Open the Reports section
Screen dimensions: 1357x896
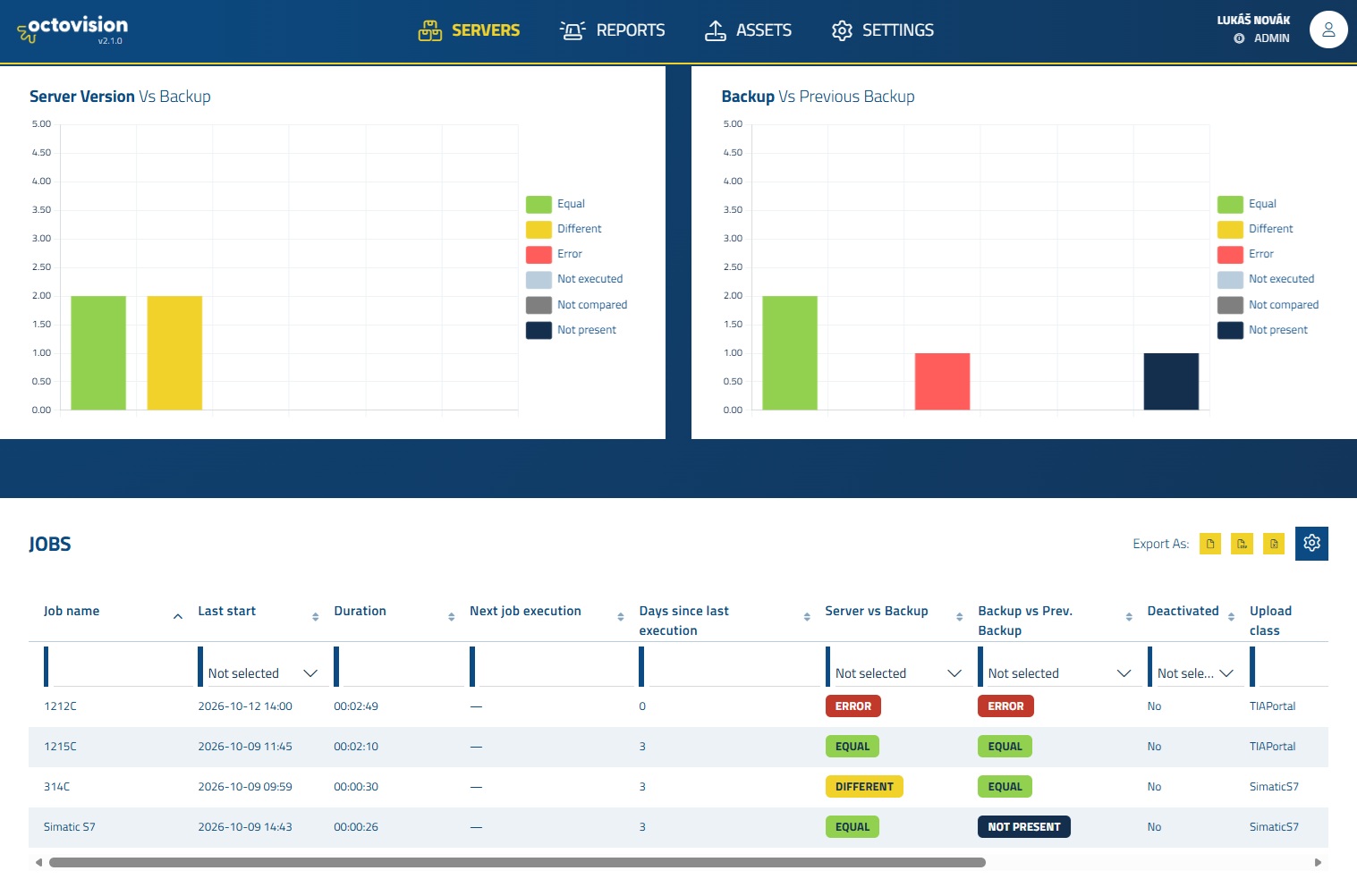click(612, 30)
